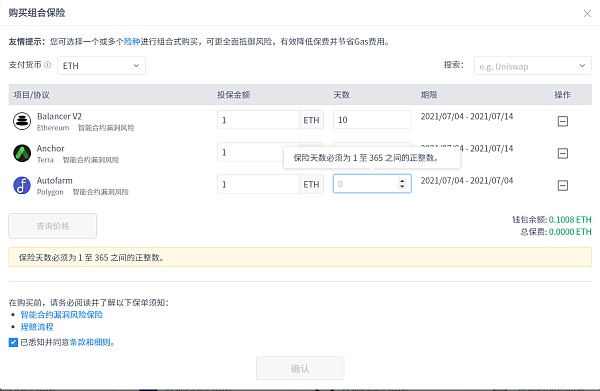The image size is (600, 391).
Task: Toggle the 已悉知并同意 terms checkbox
Action: [13, 342]
